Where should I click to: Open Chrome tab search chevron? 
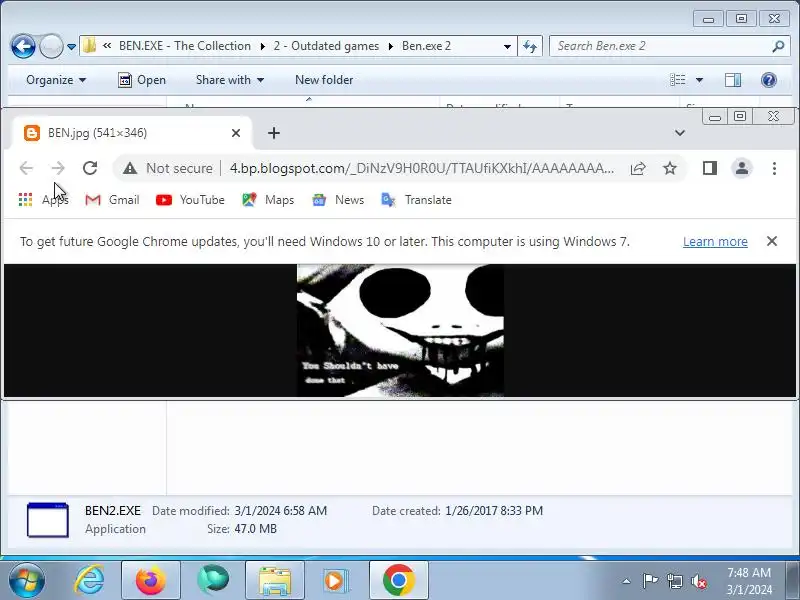[x=680, y=133]
